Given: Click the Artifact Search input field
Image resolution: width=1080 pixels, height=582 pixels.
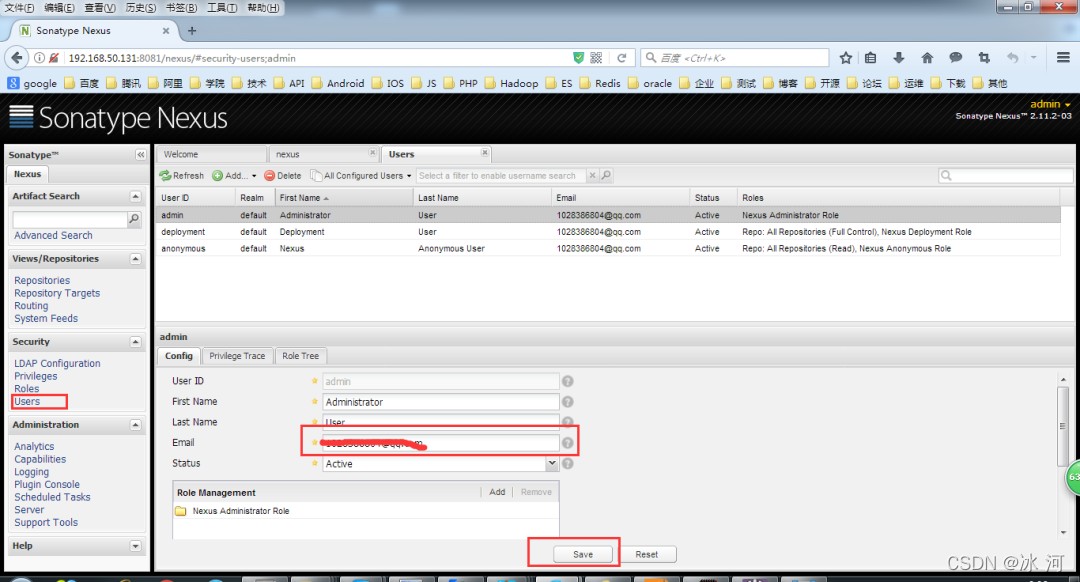Looking at the screenshot, I should (70, 219).
